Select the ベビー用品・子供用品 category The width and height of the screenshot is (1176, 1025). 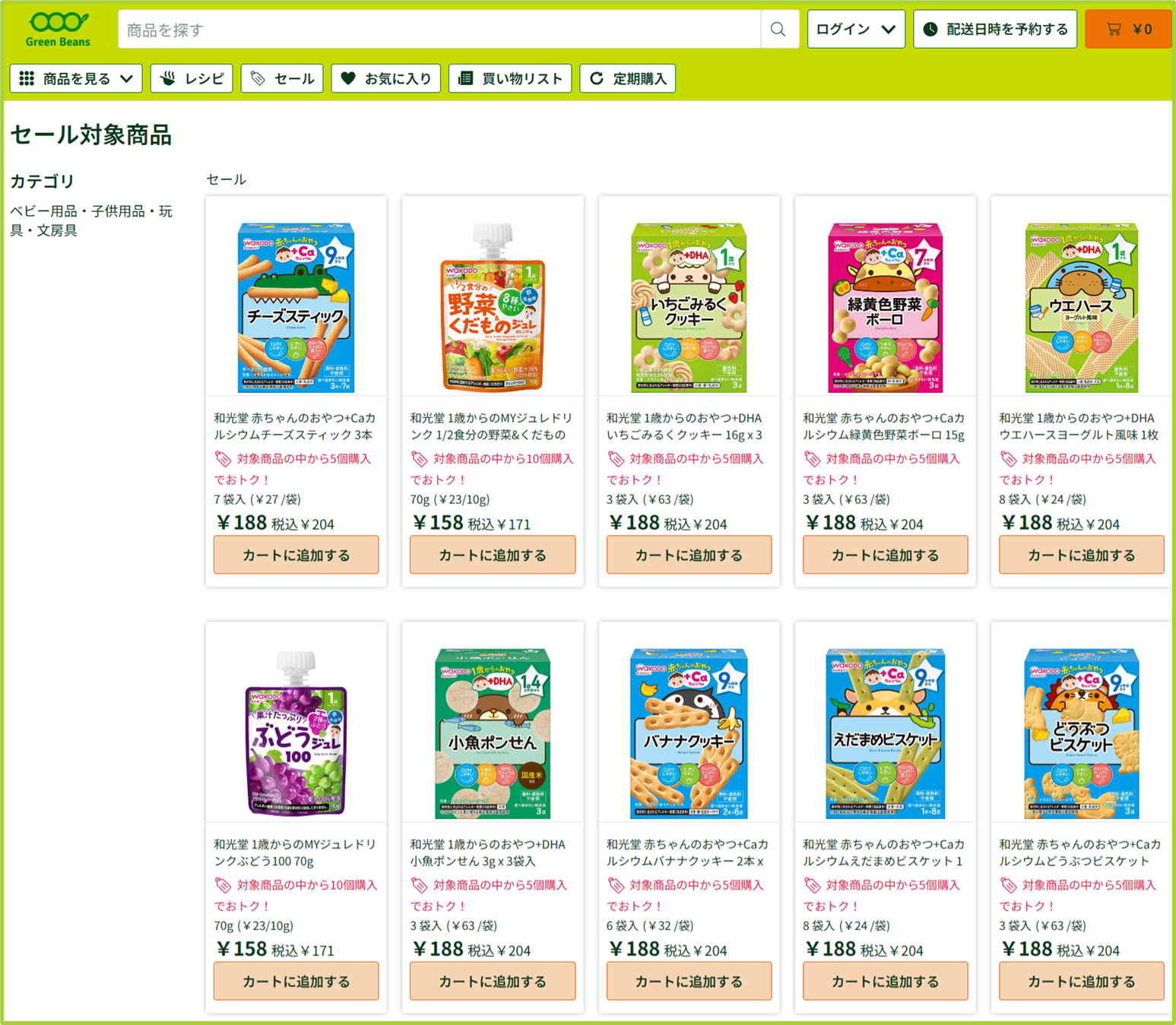point(91,220)
